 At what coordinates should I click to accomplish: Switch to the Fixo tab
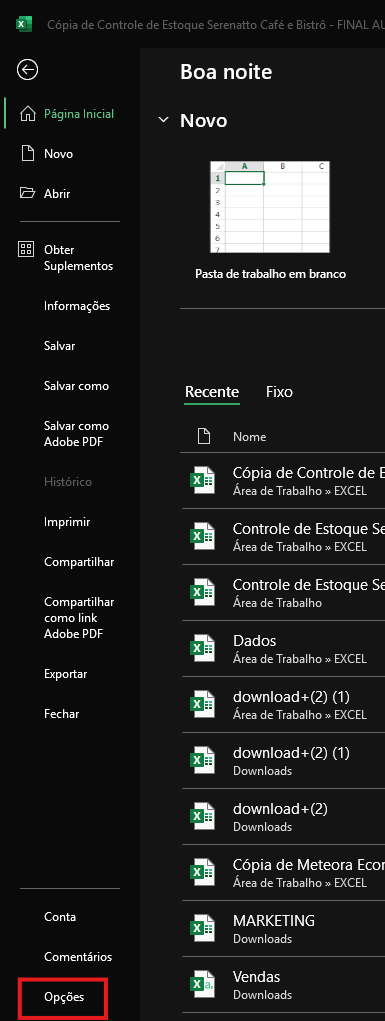pyautogui.click(x=279, y=392)
